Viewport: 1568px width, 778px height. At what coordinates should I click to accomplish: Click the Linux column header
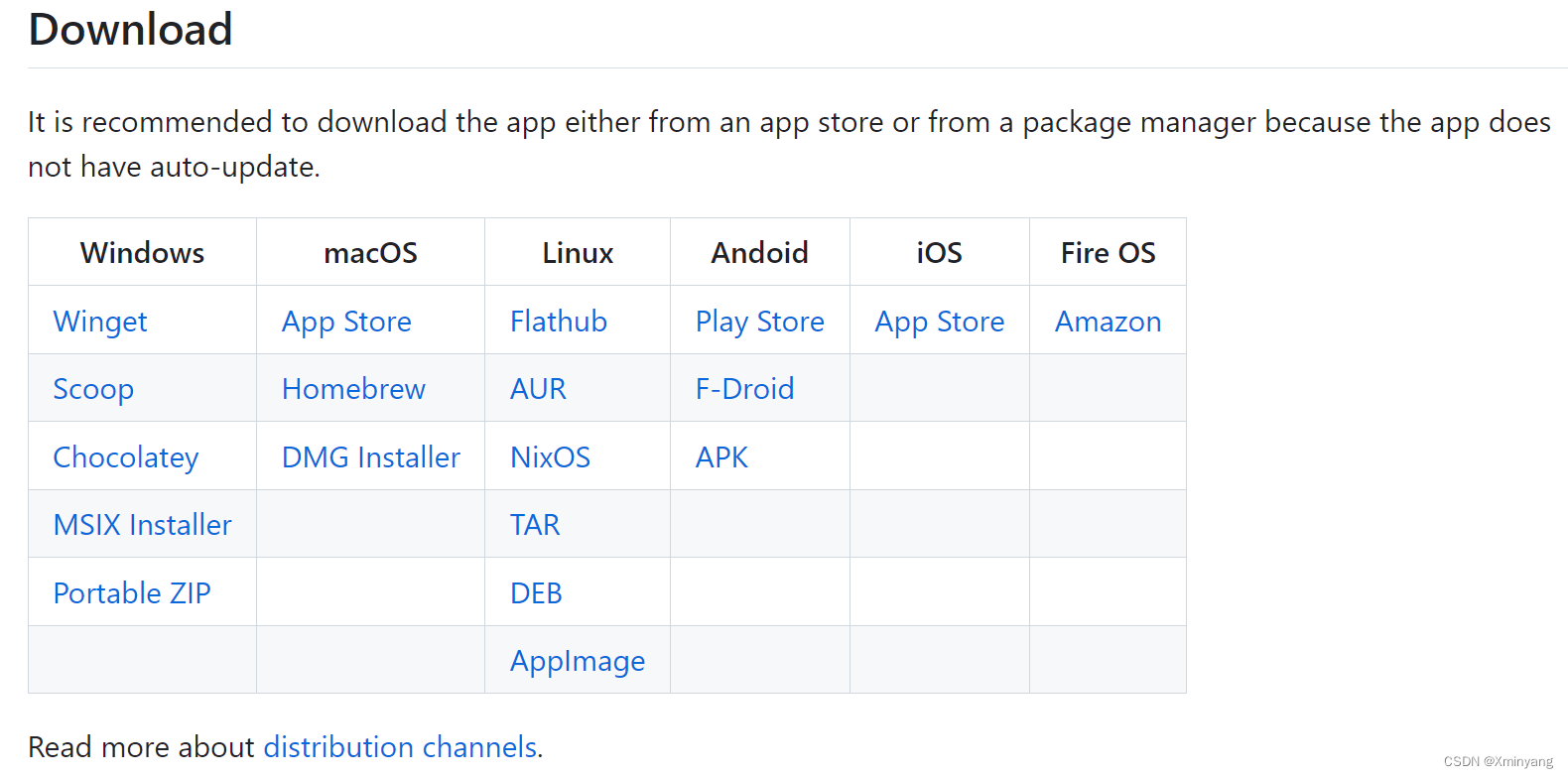coord(578,253)
